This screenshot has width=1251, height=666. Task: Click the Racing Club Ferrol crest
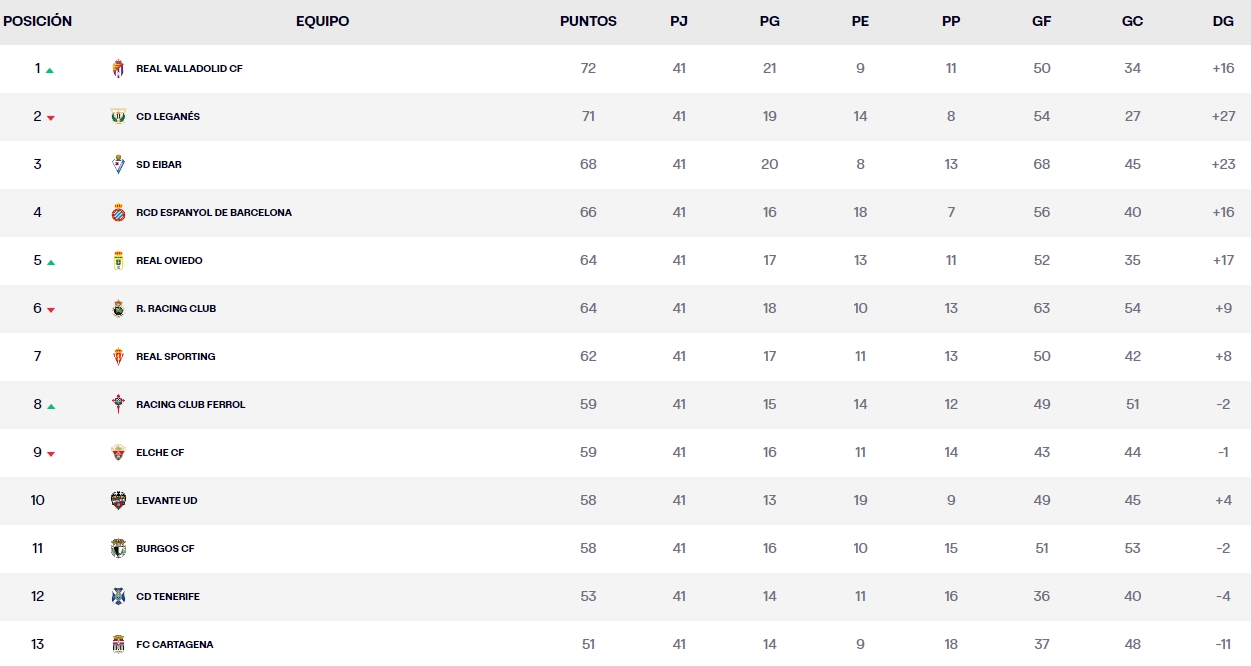tap(120, 404)
